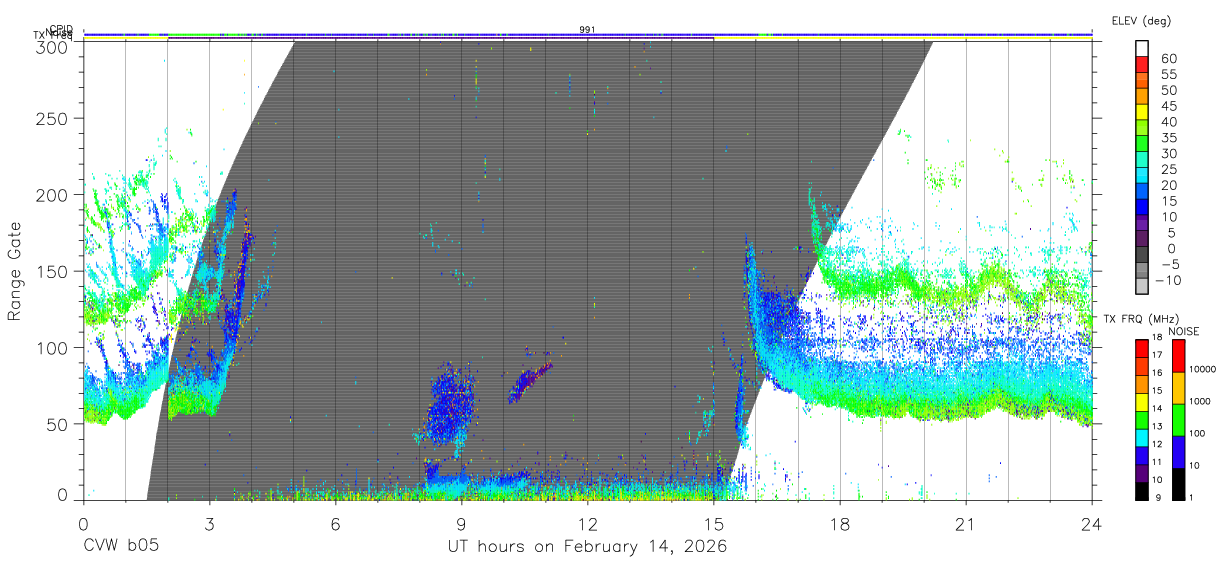
Task: Select the 9 tick label on the UT hours axis
Action: pyautogui.click(x=461, y=522)
